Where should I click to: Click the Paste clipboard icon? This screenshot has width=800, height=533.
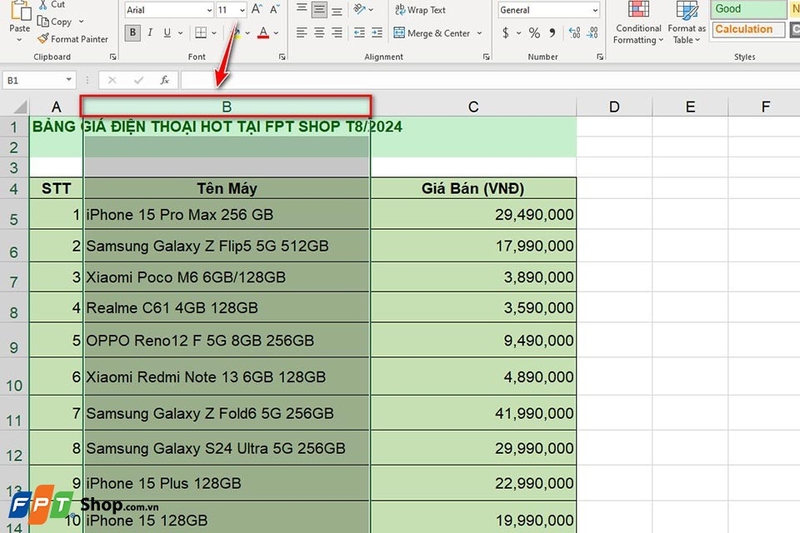coord(19,10)
